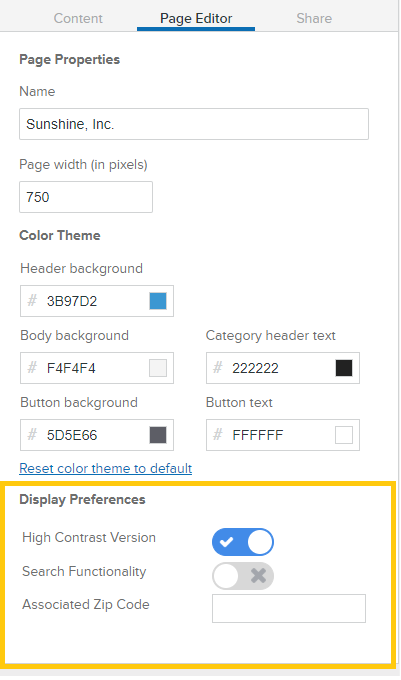
Task: Select the Page Editor tab
Action: 196,18
